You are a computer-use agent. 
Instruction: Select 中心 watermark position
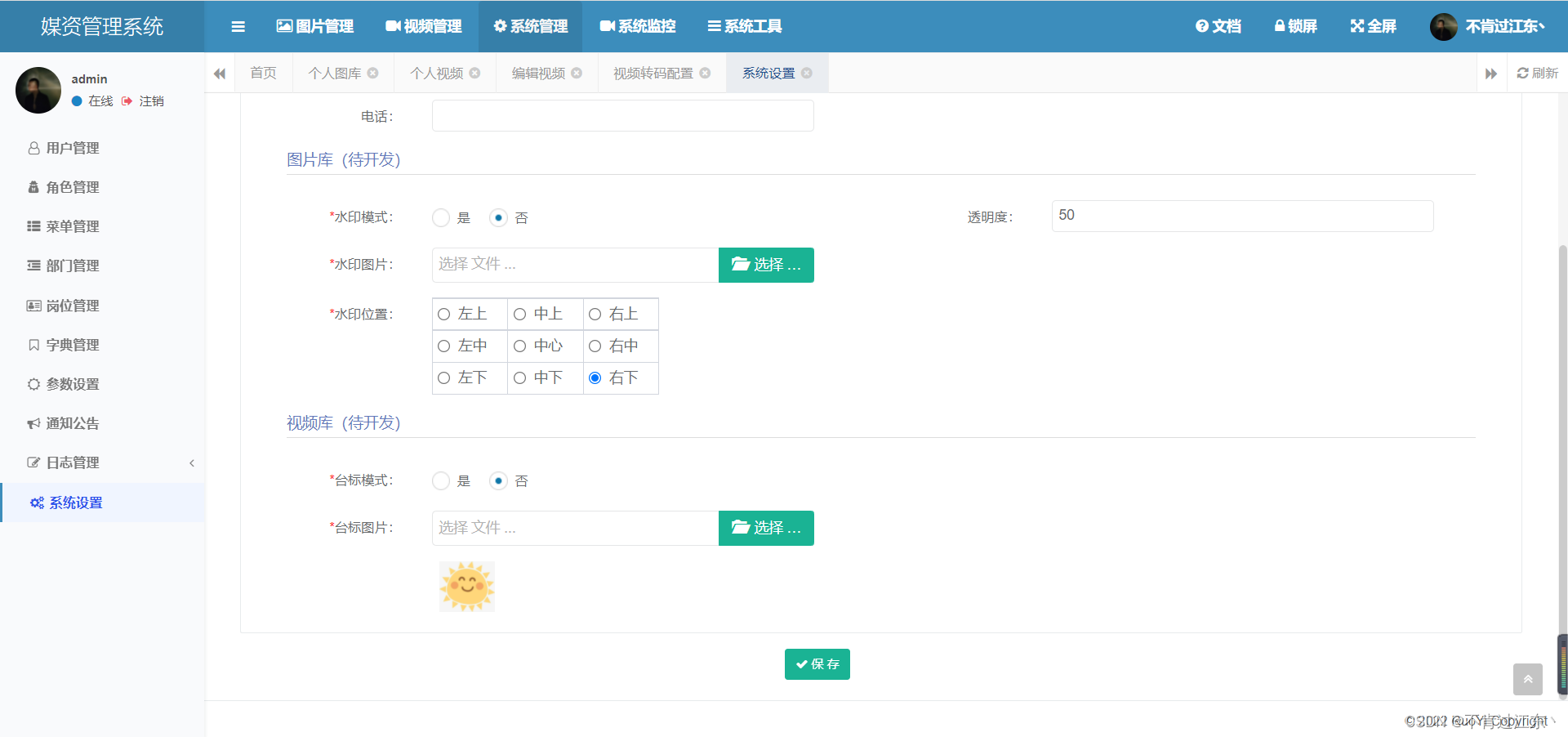pyautogui.click(x=519, y=346)
